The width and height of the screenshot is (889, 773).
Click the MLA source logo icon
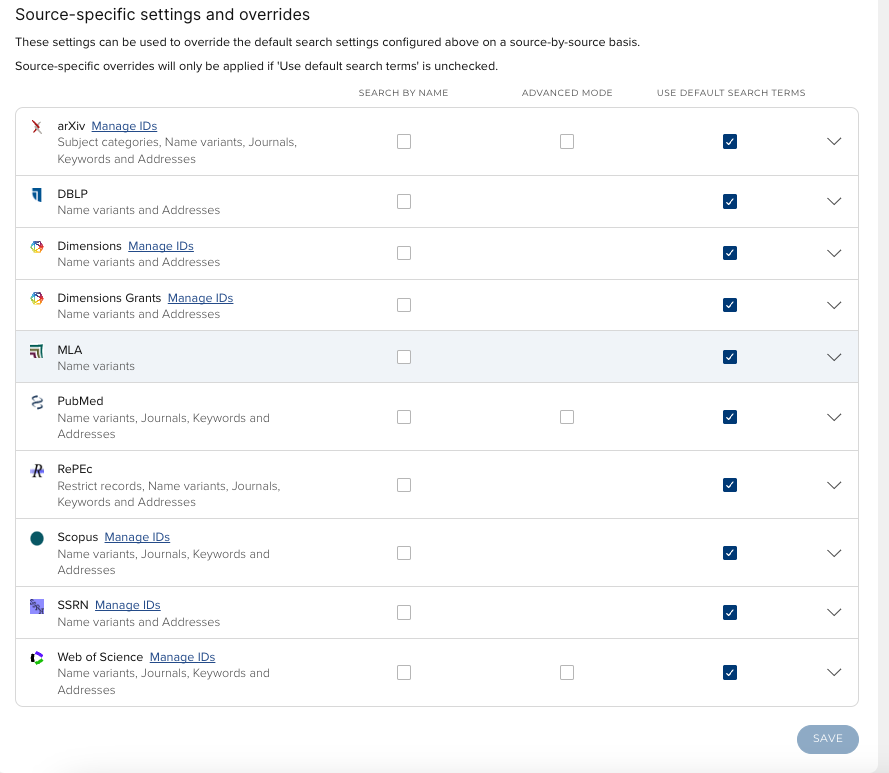click(37, 350)
